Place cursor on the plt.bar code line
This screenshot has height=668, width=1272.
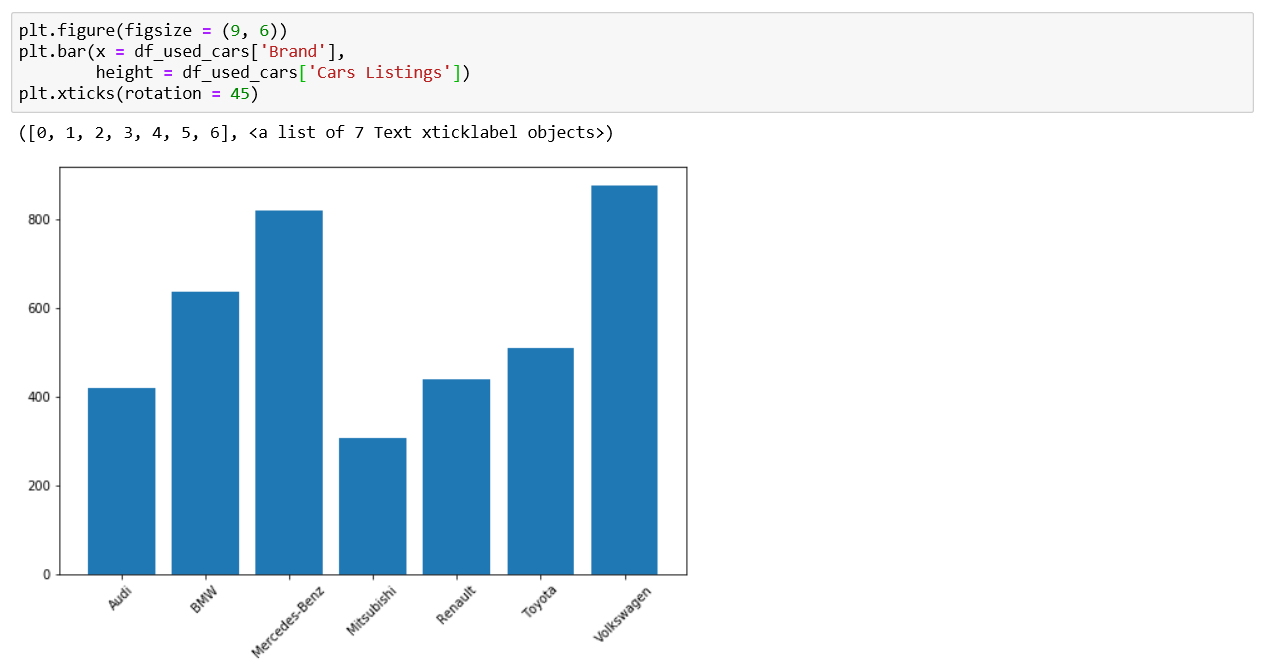[180, 51]
